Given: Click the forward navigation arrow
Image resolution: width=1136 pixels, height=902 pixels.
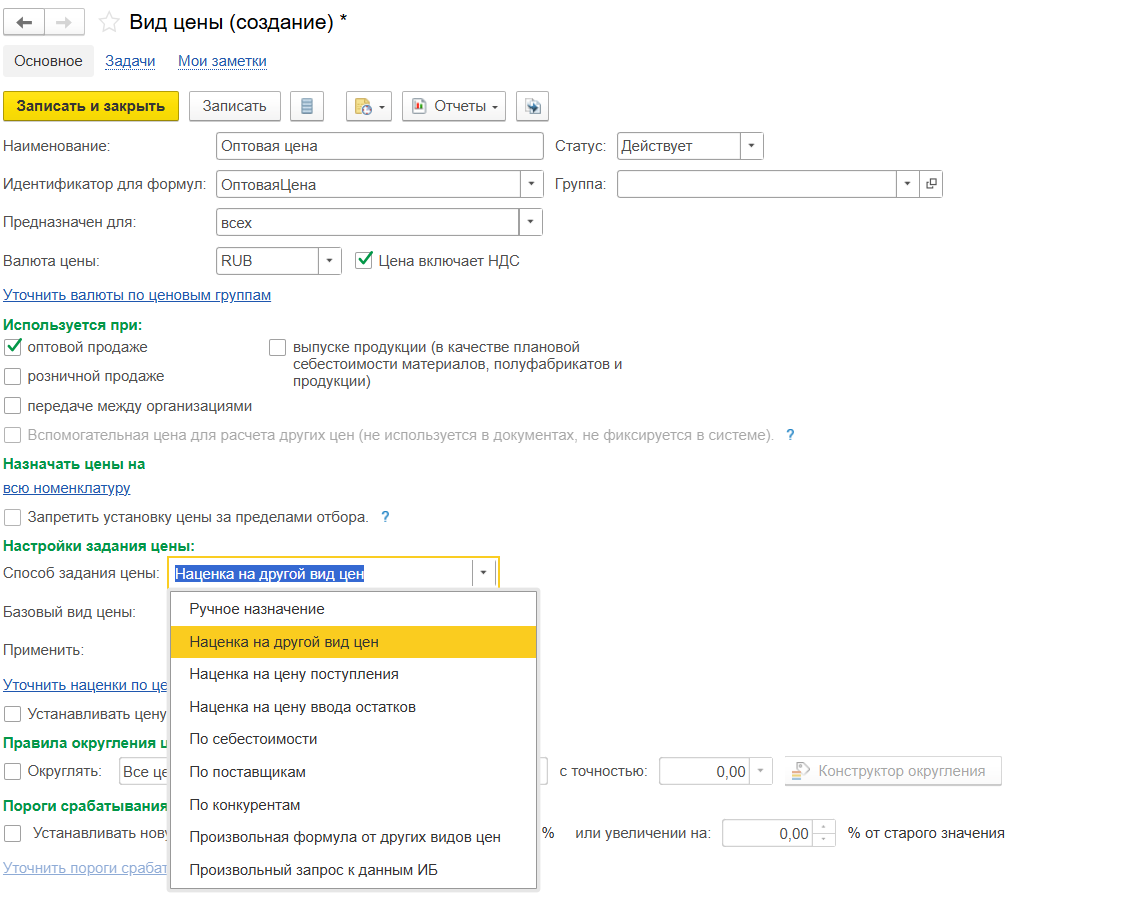Looking at the screenshot, I should click(64, 22).
